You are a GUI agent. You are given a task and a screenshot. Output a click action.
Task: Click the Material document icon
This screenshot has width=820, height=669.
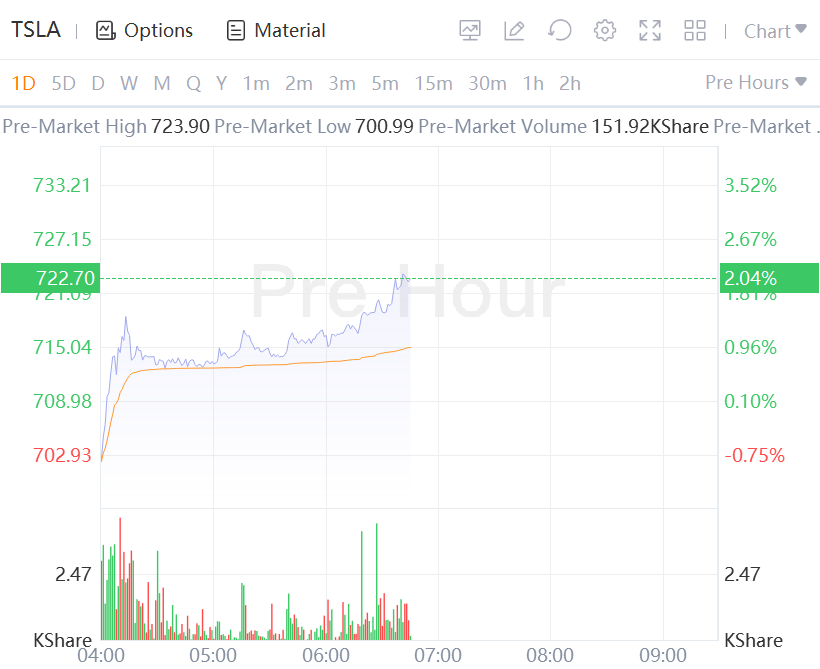[x=236, y=31]
